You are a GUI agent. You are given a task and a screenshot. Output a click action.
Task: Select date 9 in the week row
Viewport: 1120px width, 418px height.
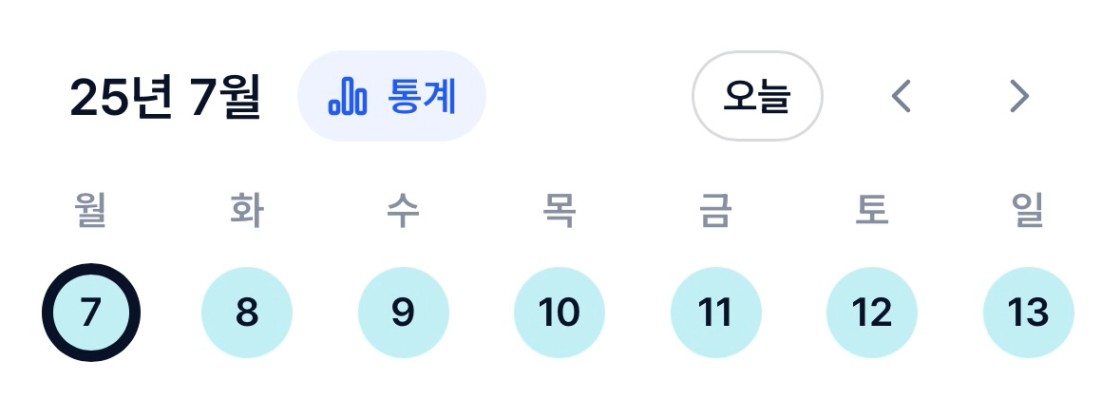(404, 312)
